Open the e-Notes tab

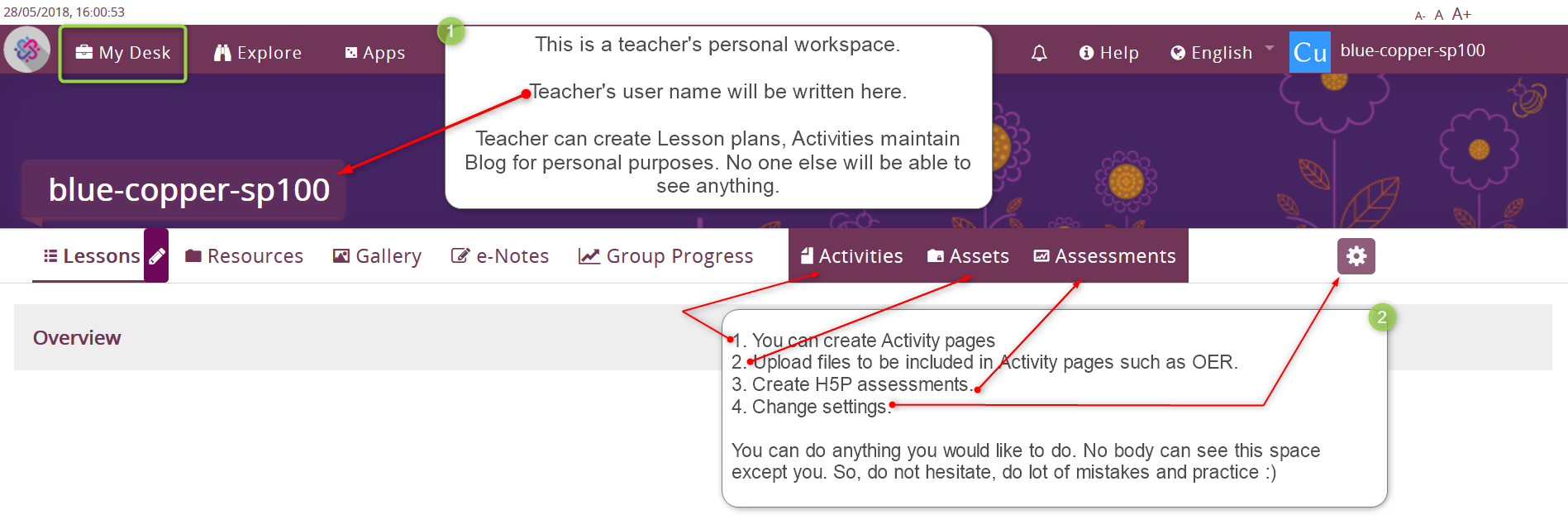pos(500,256)
